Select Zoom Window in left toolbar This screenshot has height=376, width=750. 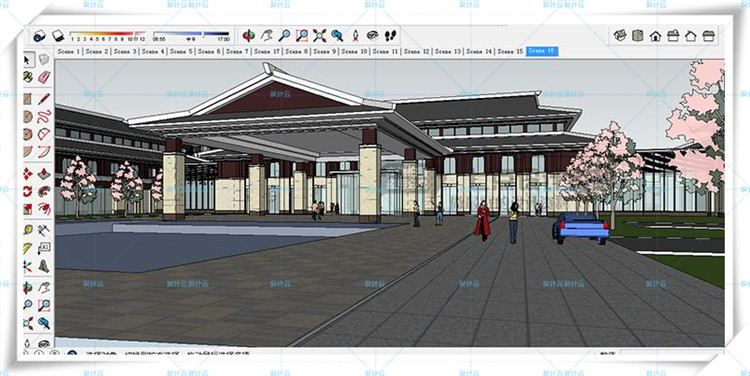click(x=44, y=305)
